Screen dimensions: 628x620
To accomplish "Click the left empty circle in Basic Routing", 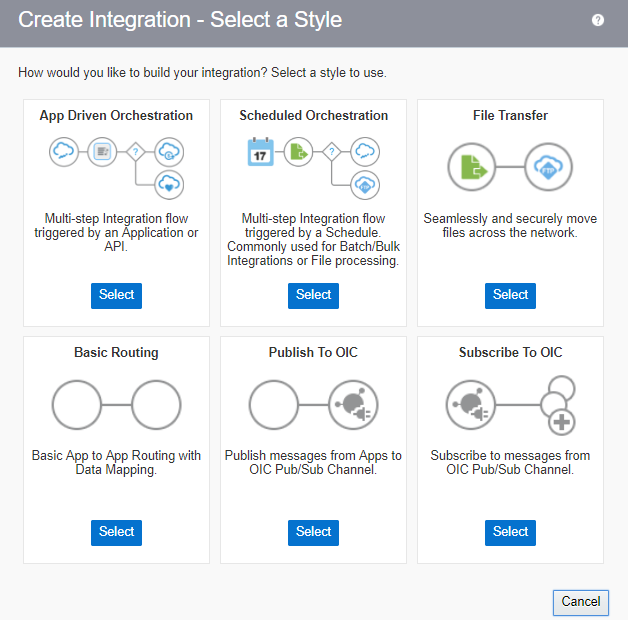I will (77, 404).
